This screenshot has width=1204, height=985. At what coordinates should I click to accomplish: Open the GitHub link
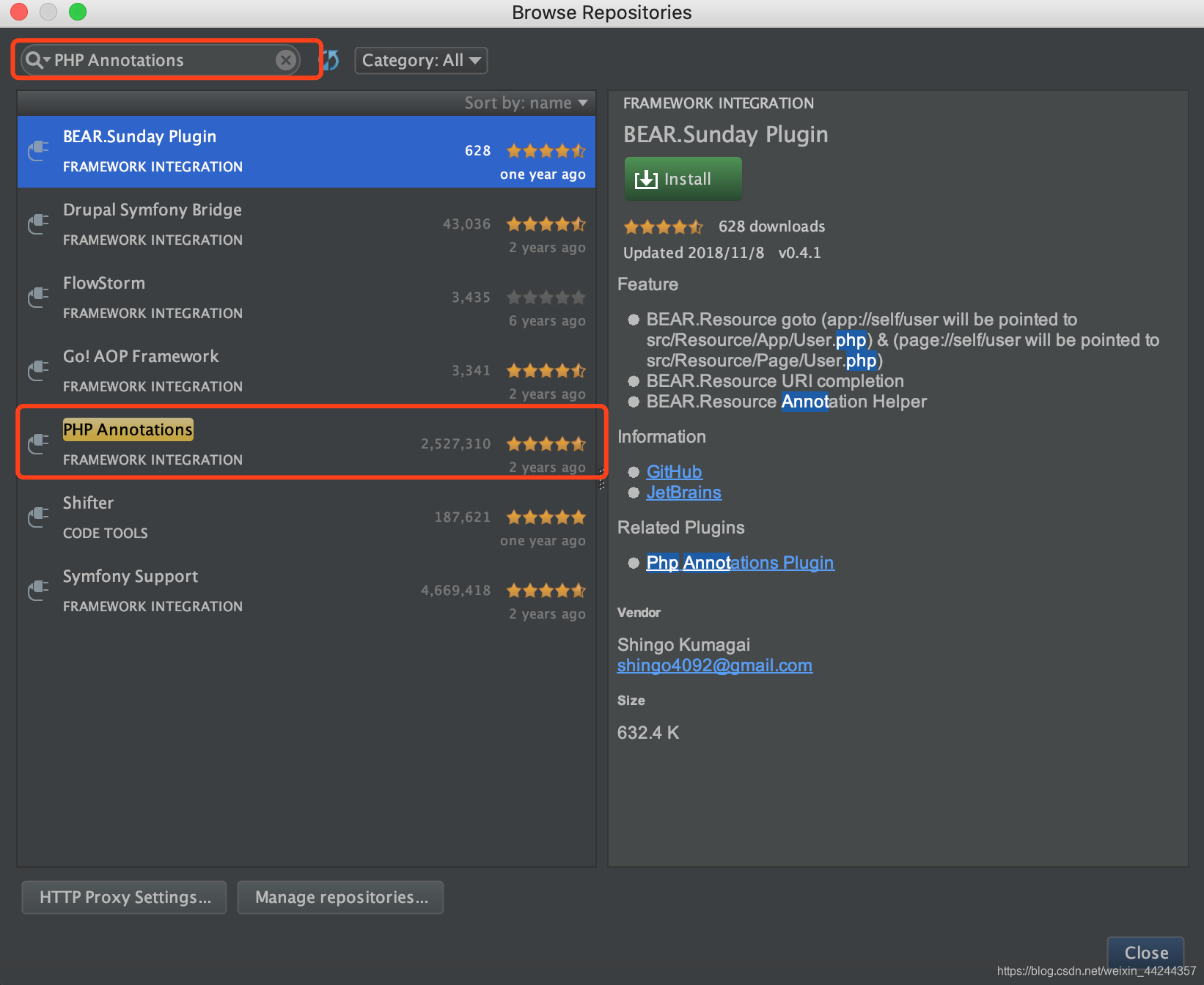click(675, 472)
